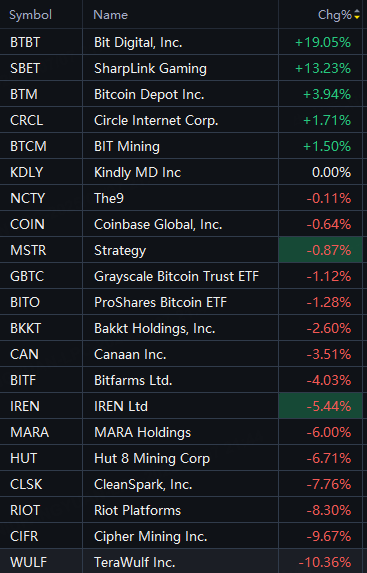
Task: Click the Symbol column header
Action: [x=31, y=15]
